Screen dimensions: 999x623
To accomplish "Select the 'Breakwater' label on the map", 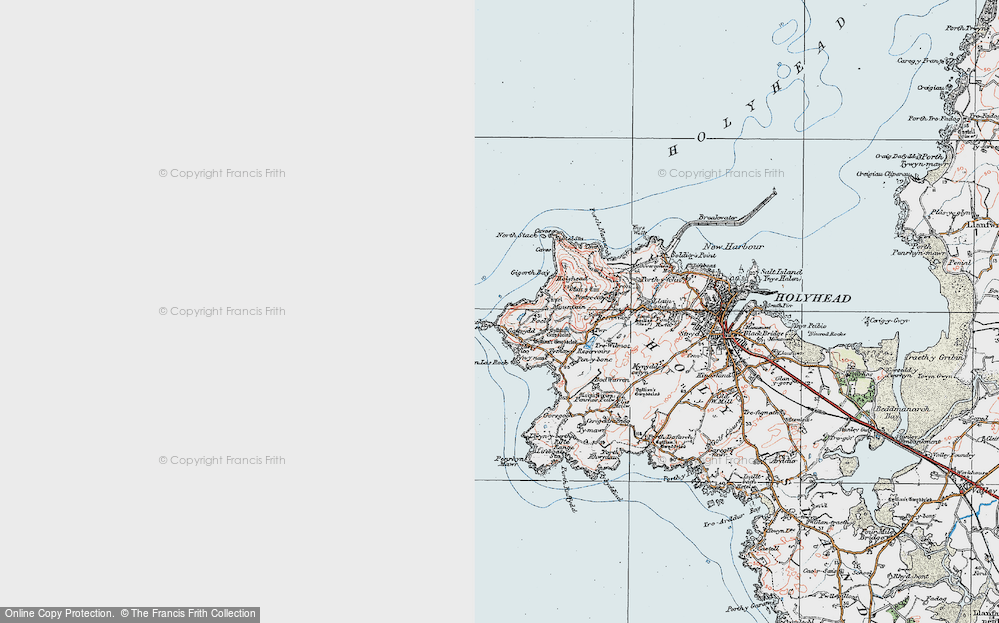I will coord(718,218).
